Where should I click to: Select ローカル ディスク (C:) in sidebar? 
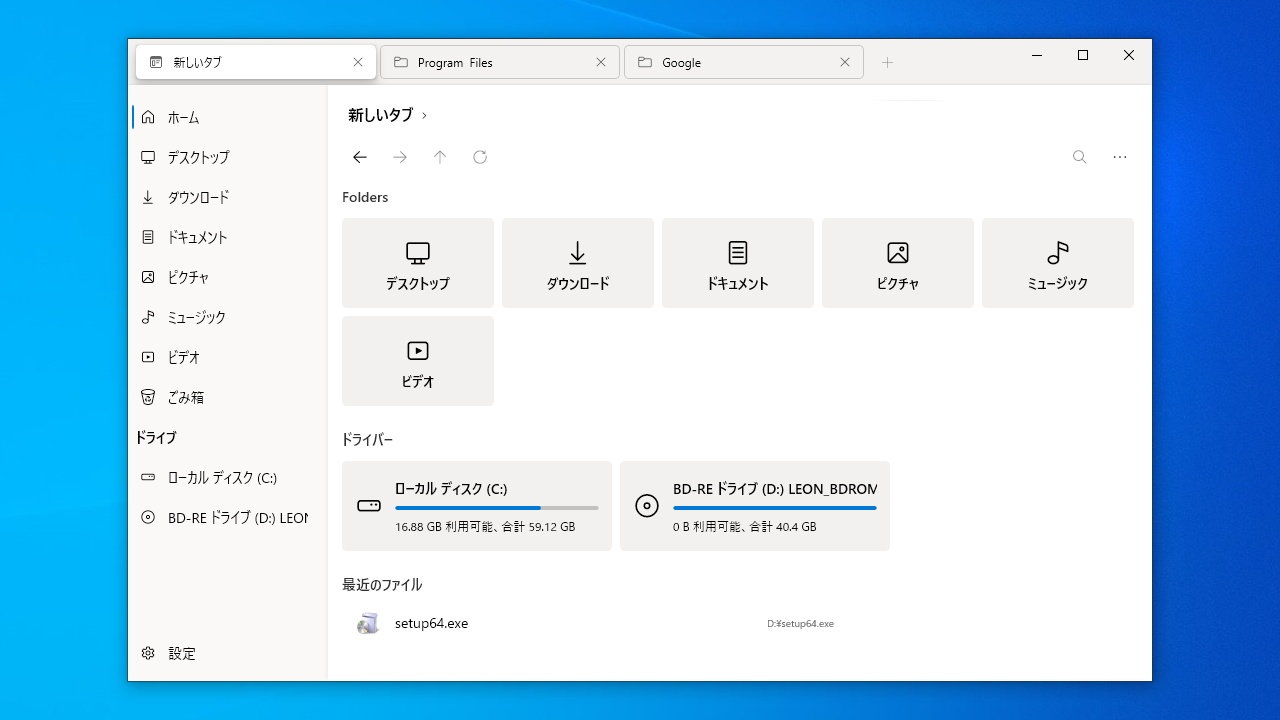(228, 477)
